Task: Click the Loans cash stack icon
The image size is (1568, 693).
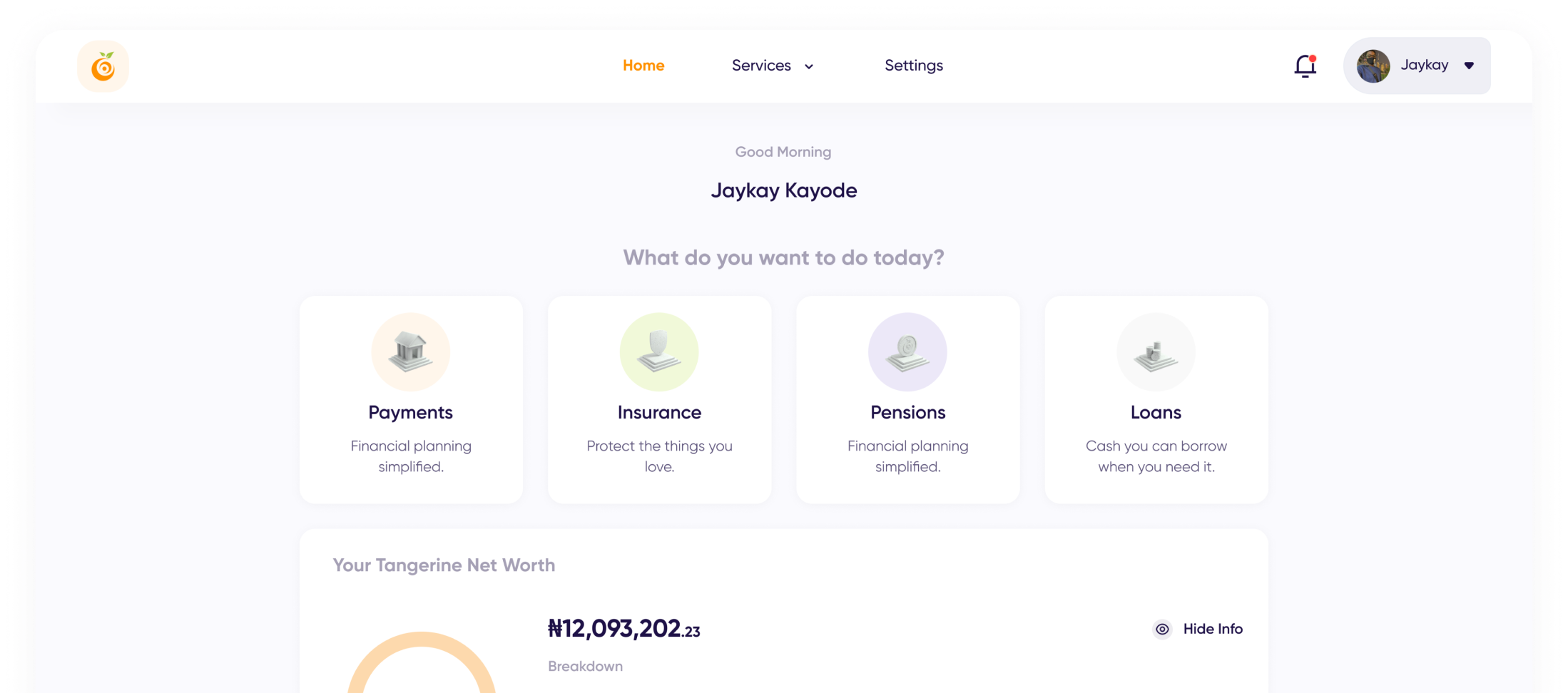Action: pyautogui.click(x=1156, y=351)
